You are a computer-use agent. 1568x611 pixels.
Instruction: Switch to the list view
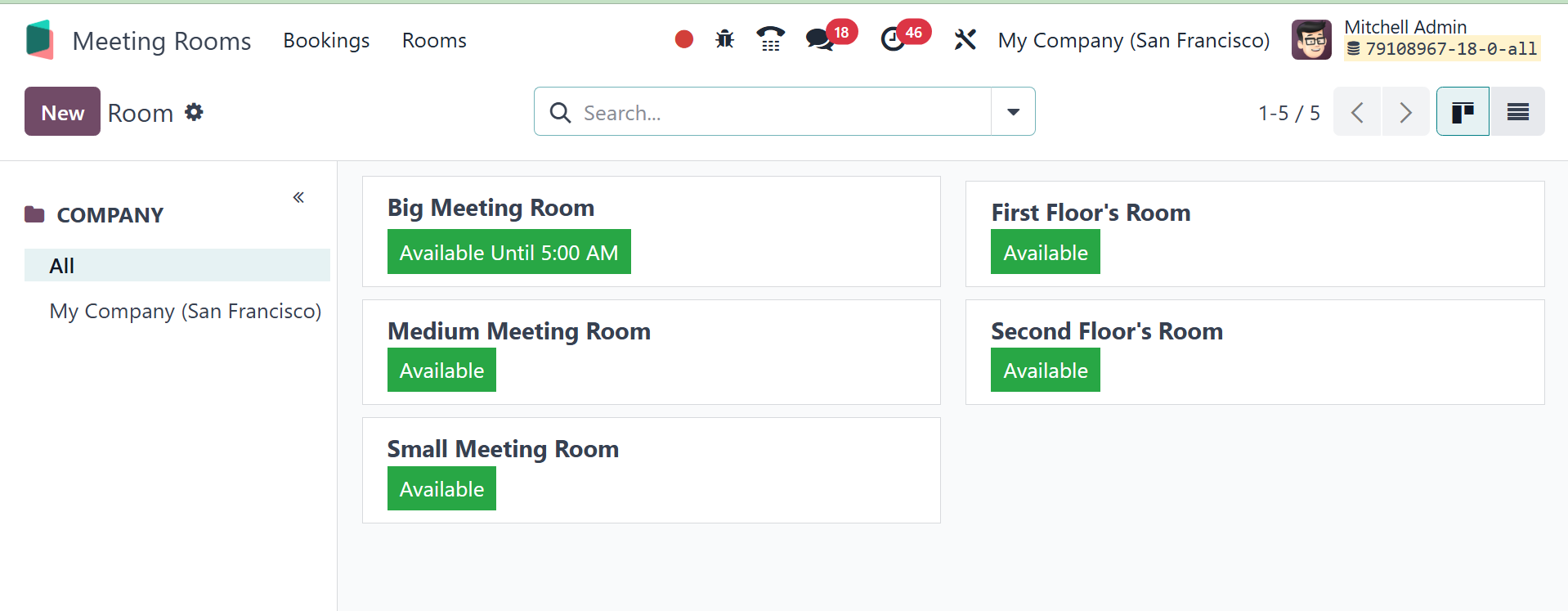pos(1517,112)
